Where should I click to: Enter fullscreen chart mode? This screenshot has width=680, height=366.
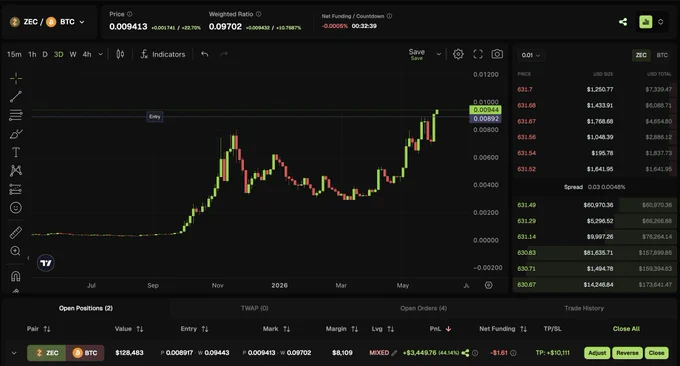point(478,54)
